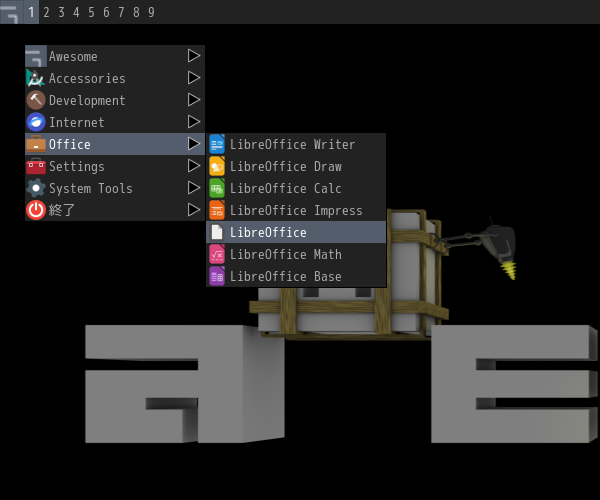Switch to workspace tag 6
600x500 pixels.
106,12
